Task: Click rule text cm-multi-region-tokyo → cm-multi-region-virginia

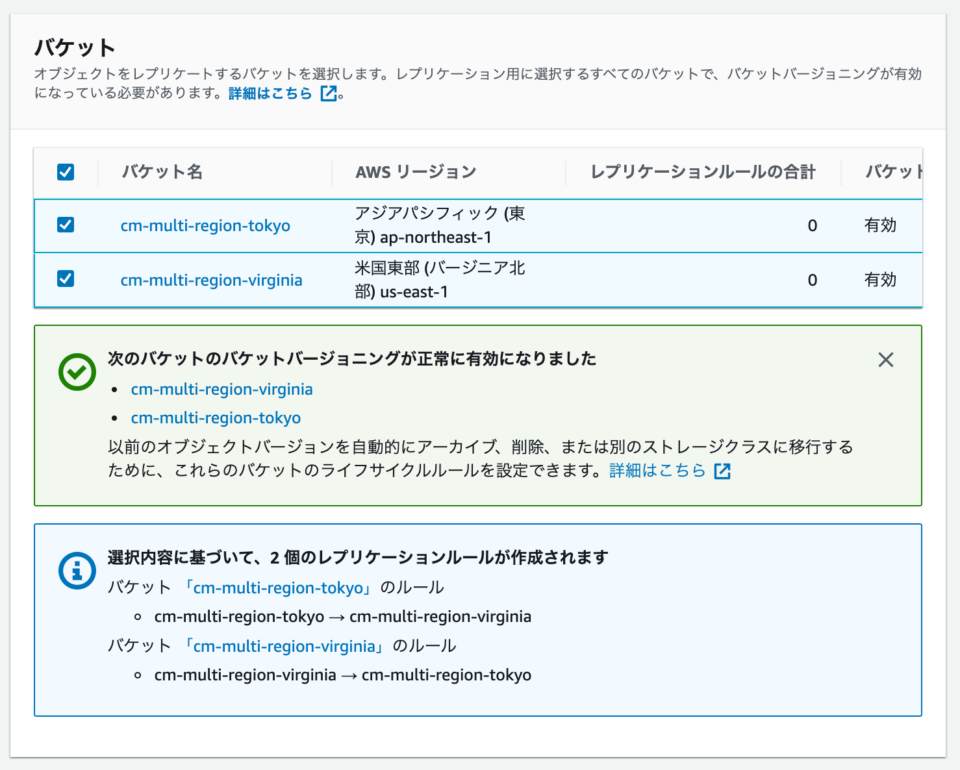Action: tap(343, 616)
